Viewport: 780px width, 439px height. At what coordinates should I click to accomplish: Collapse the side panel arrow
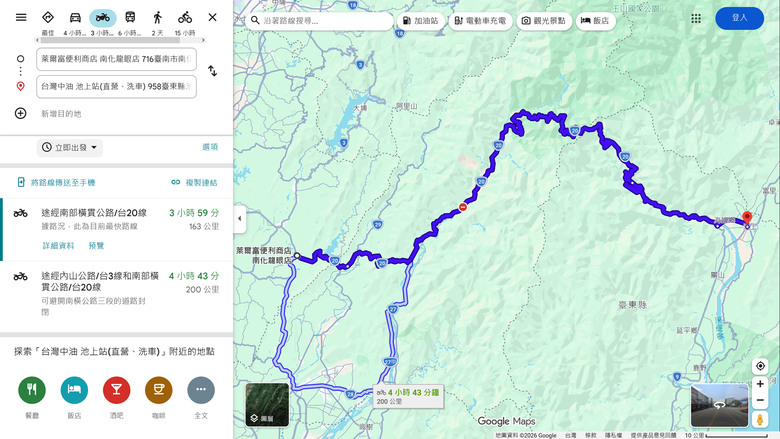[239, 218]
